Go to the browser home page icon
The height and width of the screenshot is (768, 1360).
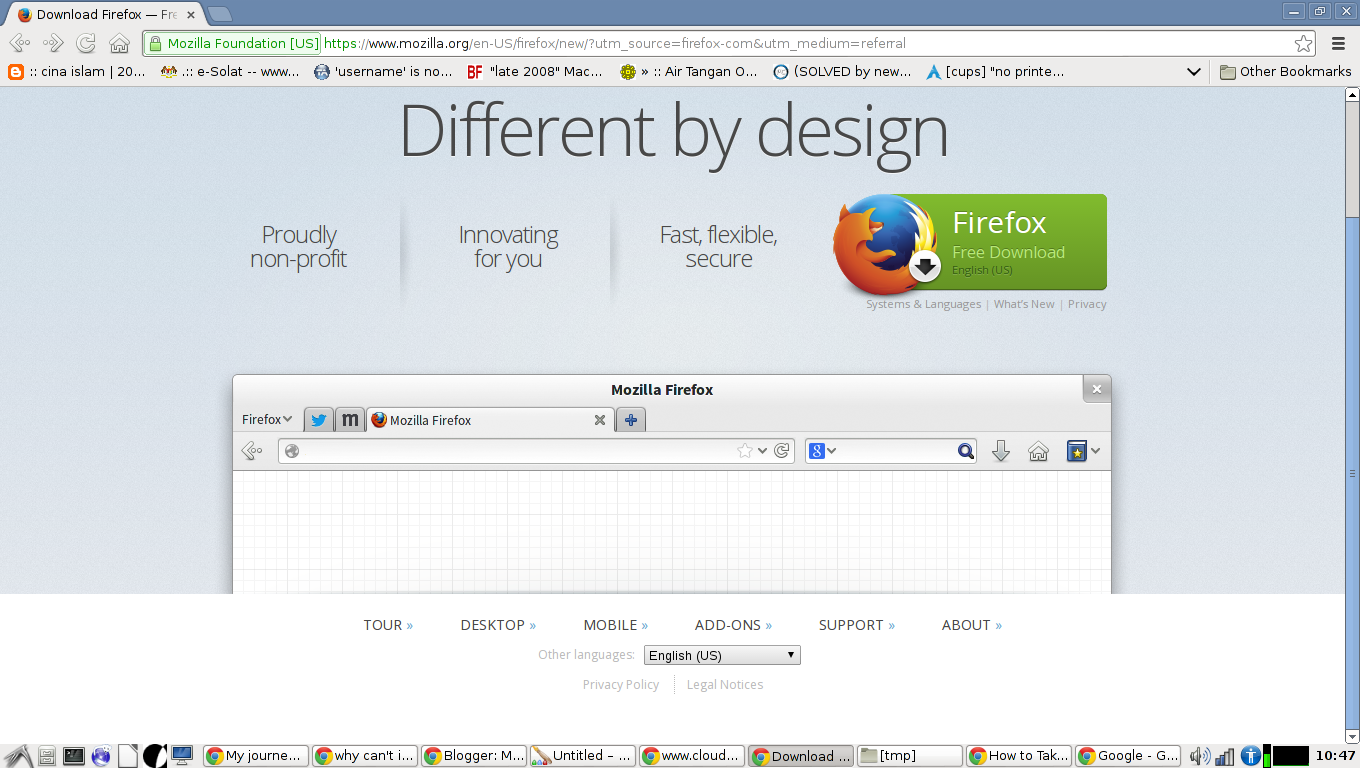point(119,43)
